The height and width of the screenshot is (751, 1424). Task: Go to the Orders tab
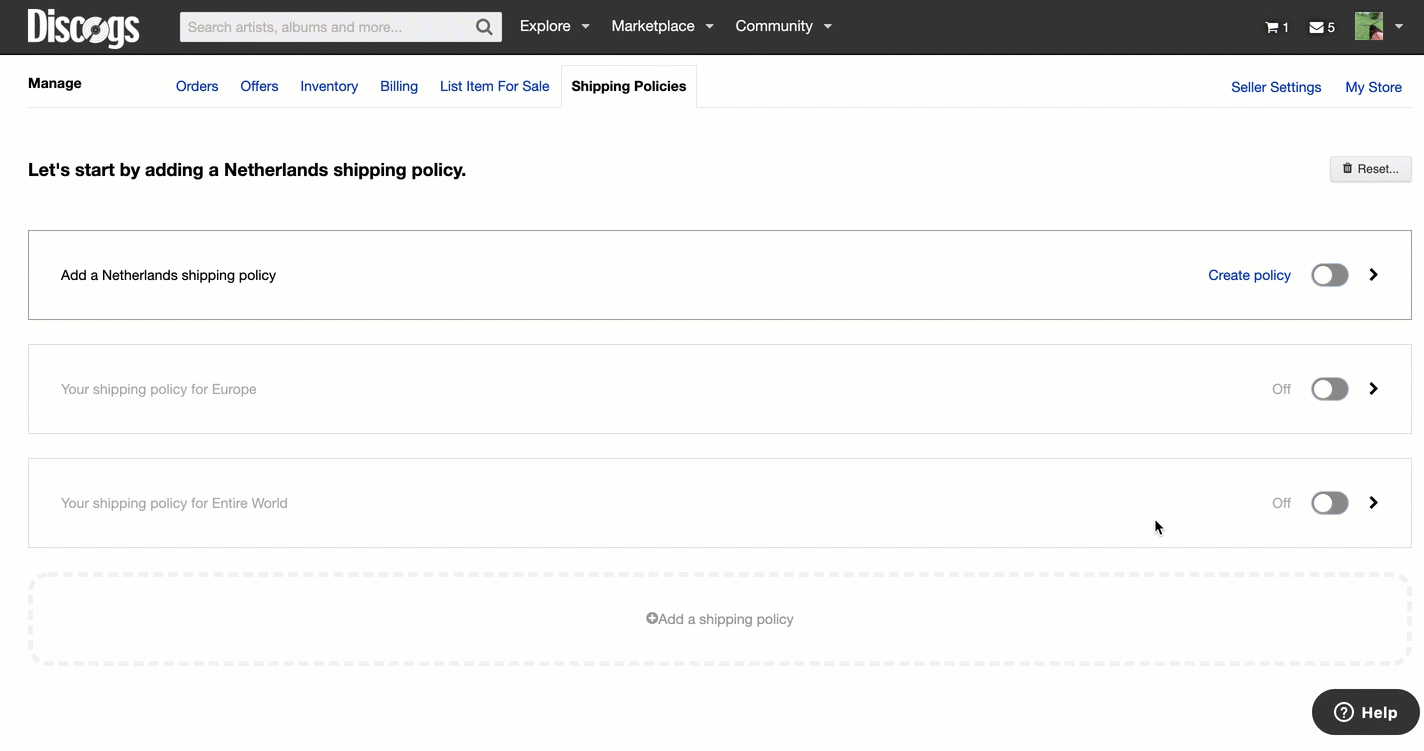coord(197,86)
